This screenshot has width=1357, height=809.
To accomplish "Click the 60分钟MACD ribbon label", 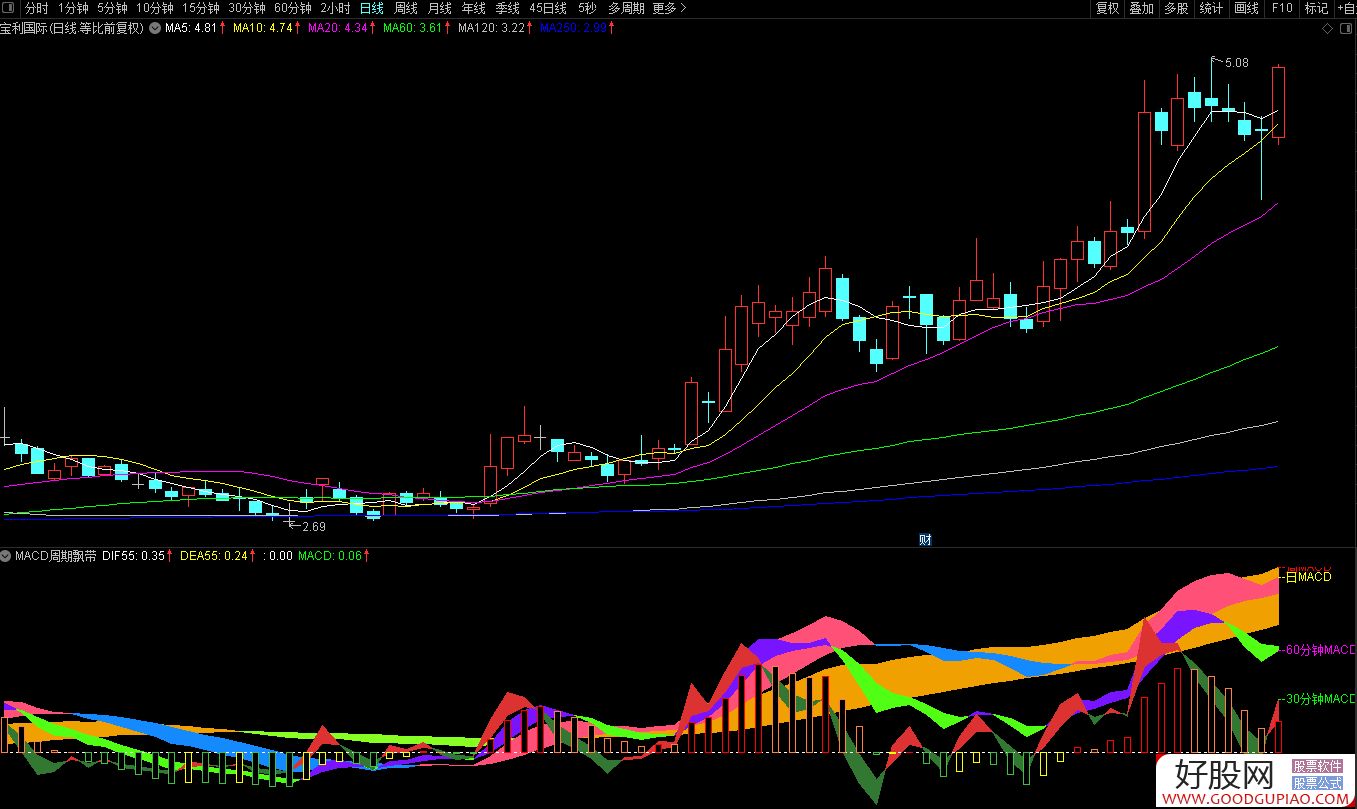I will coord(1320,650).
